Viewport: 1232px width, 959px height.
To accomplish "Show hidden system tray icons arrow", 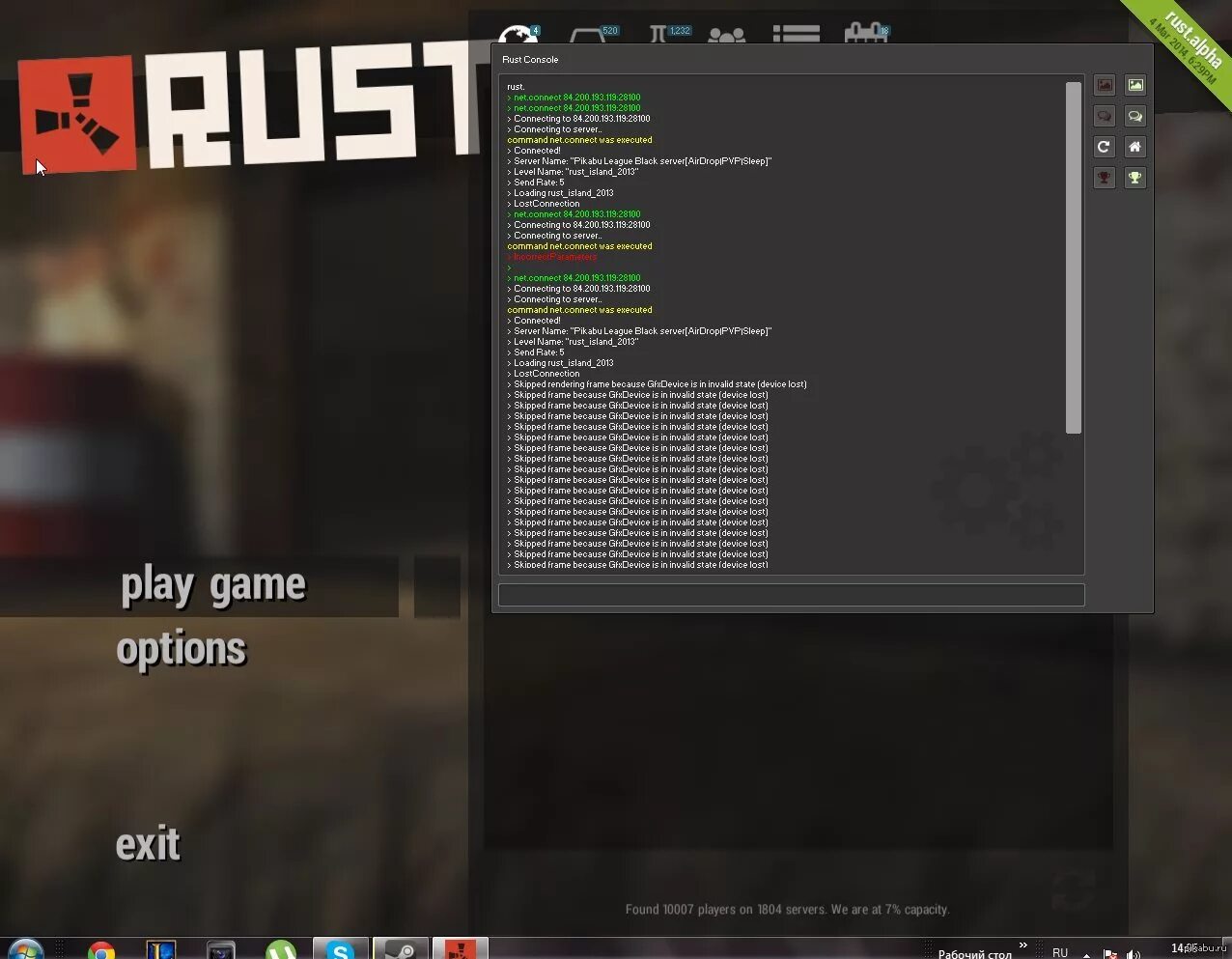I will coord(1087,954).
